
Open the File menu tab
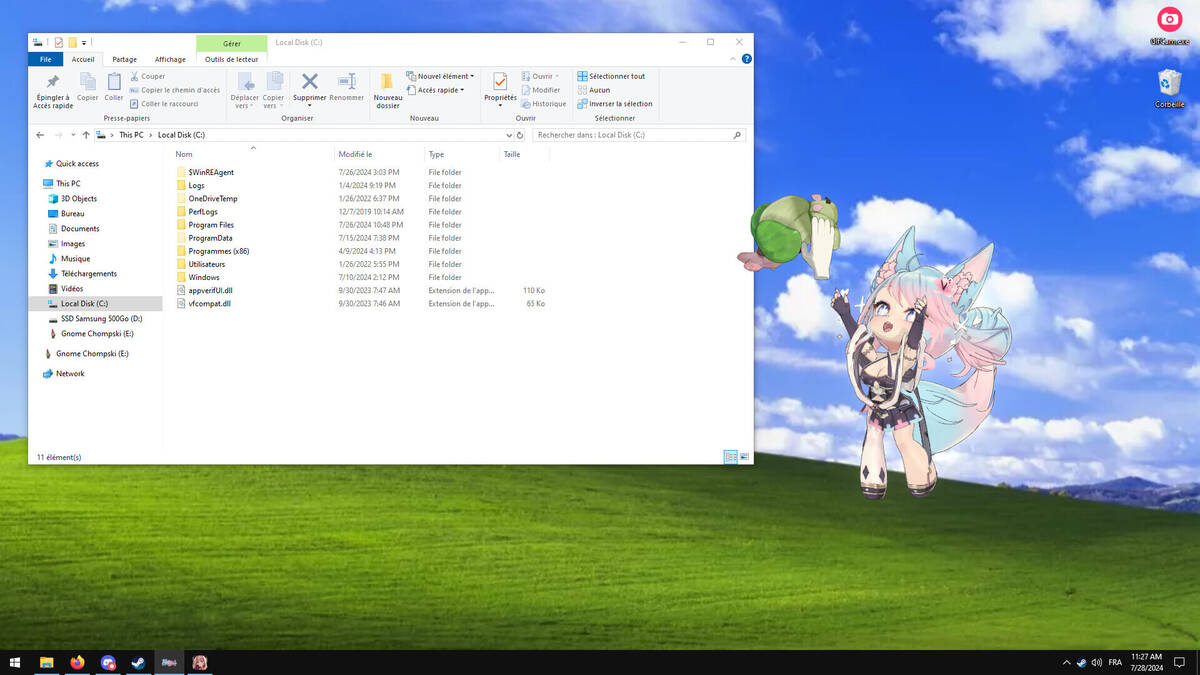46,59
